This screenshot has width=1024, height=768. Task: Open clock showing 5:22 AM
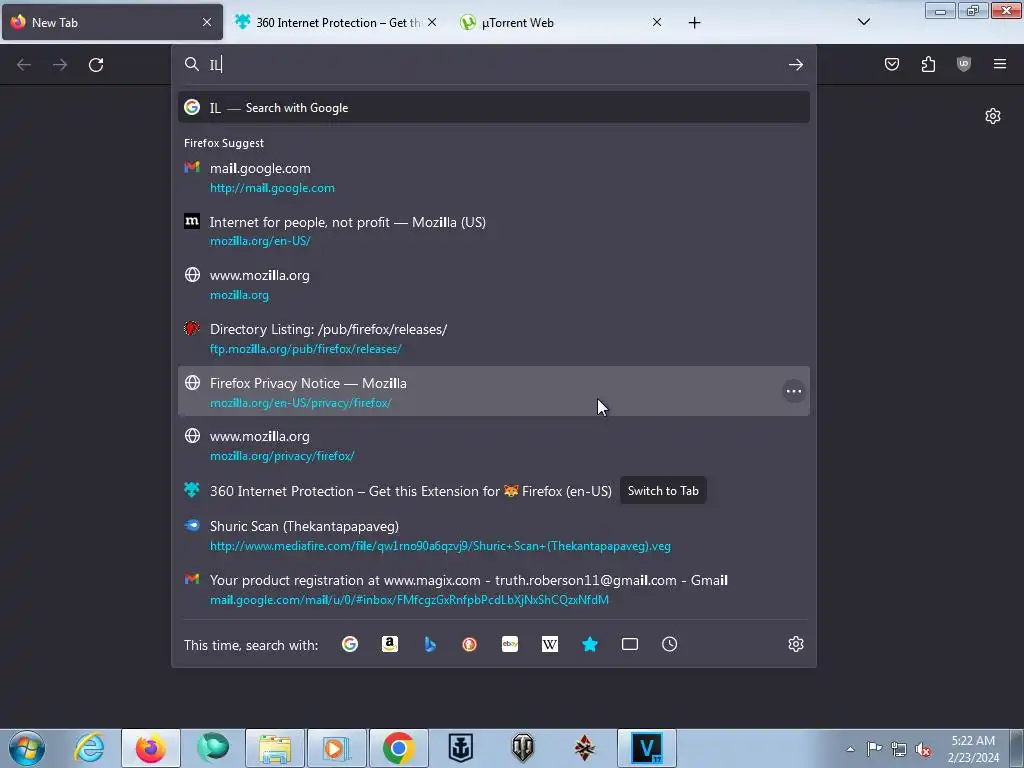(973, 749)
